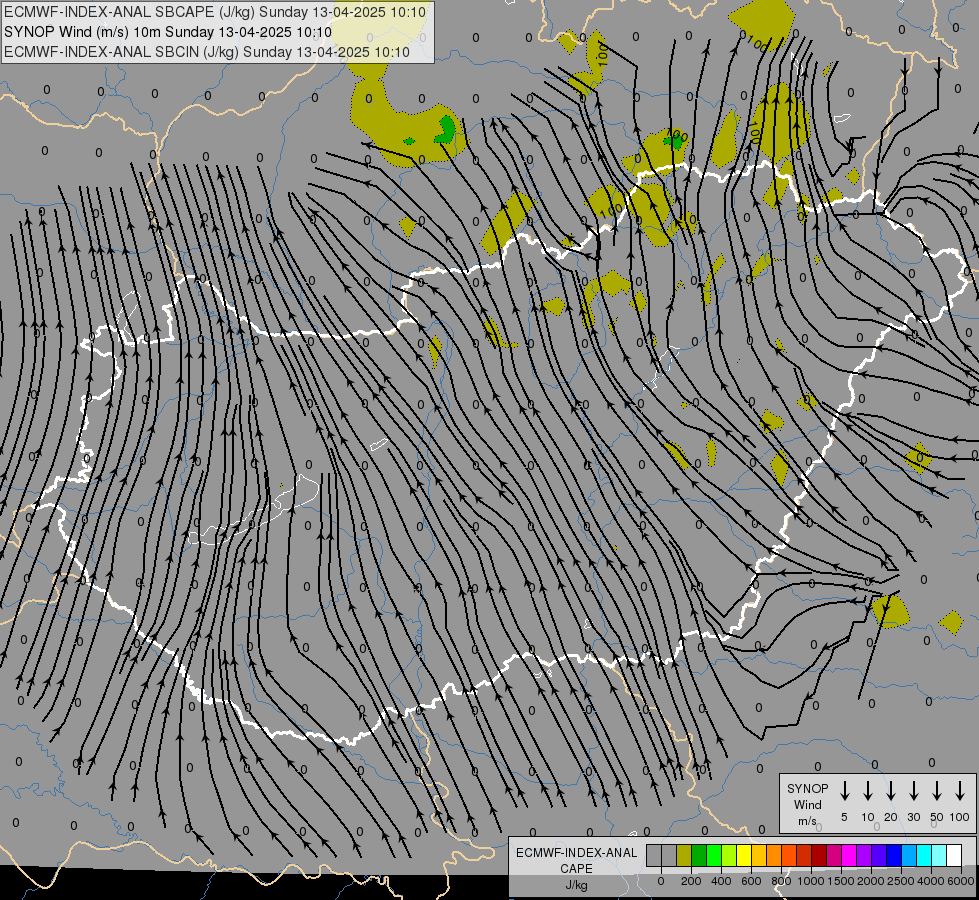Select the olive CAPE legend swatch

(684, 855)
